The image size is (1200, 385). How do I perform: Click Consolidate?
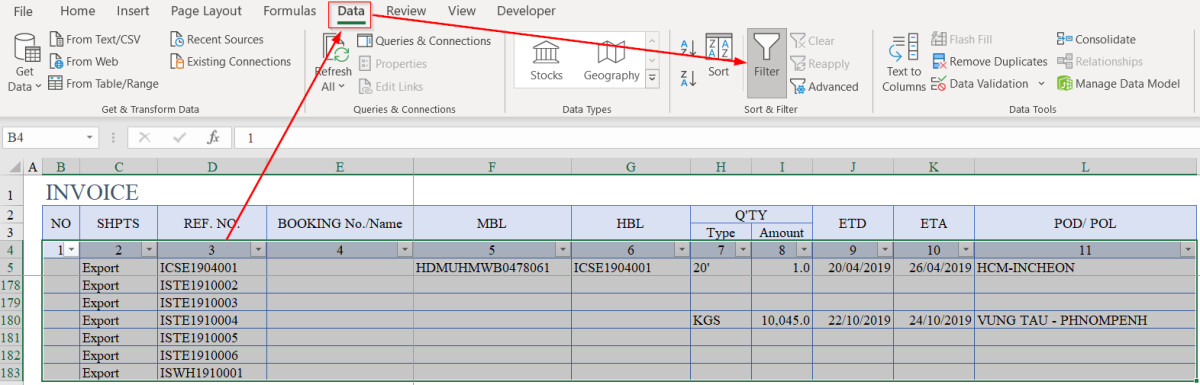click(x=1096, y=40)
